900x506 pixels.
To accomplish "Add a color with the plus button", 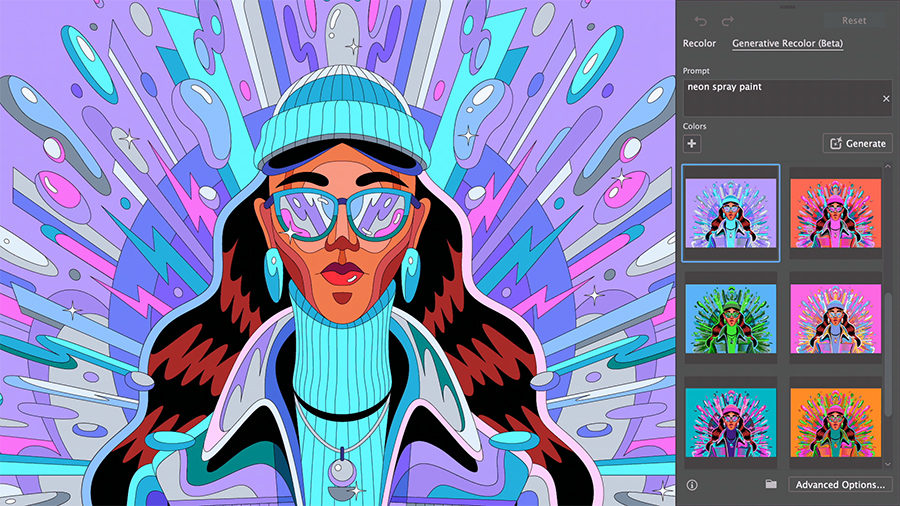I will click(x=692, y=144).
